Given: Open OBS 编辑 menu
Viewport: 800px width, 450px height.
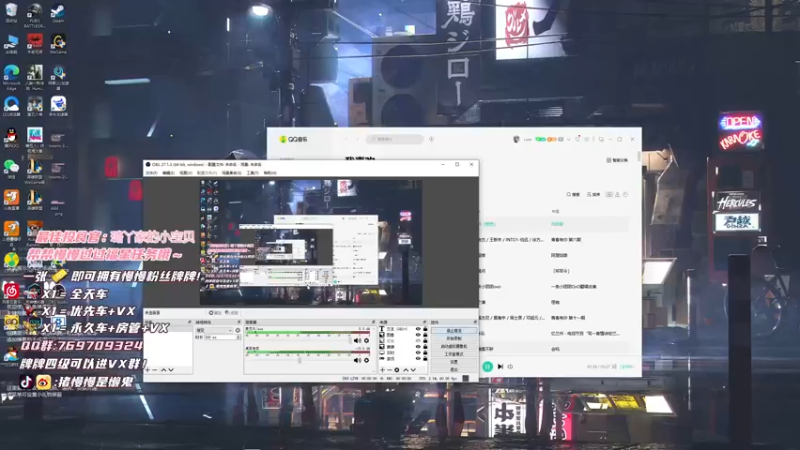Looking at the screenshot, I should click(x=168, y=173).
